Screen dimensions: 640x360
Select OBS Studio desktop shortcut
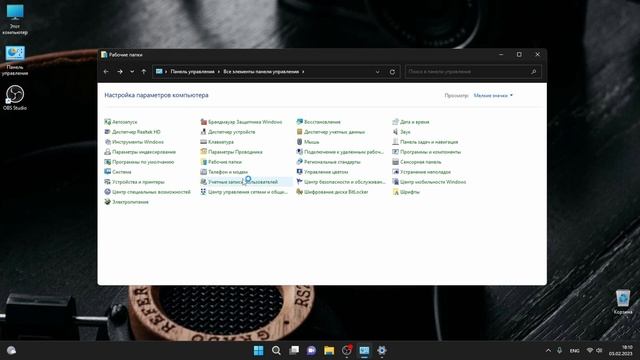coord(15,98)
